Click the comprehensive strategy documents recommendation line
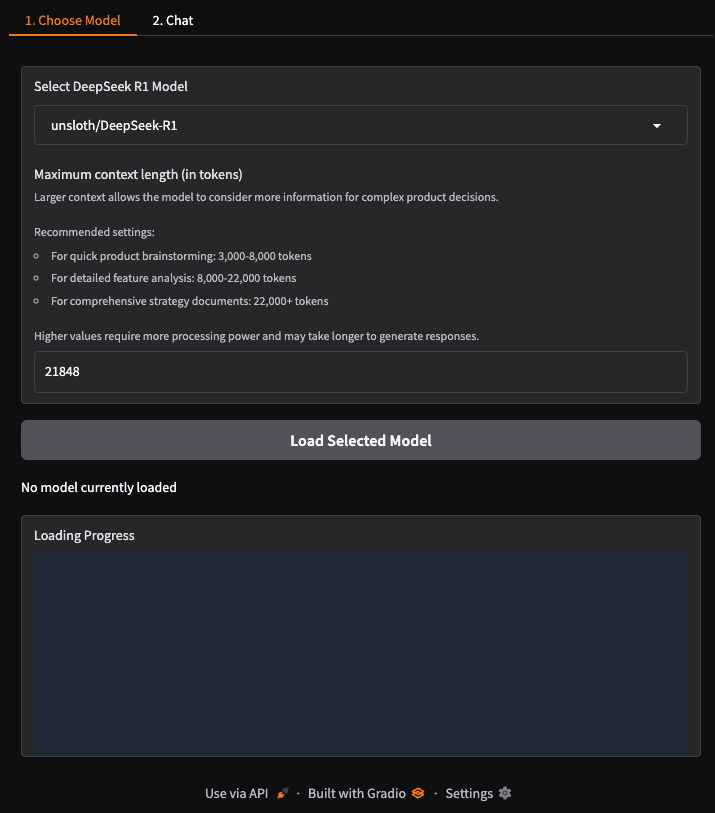 pos(189,301)
